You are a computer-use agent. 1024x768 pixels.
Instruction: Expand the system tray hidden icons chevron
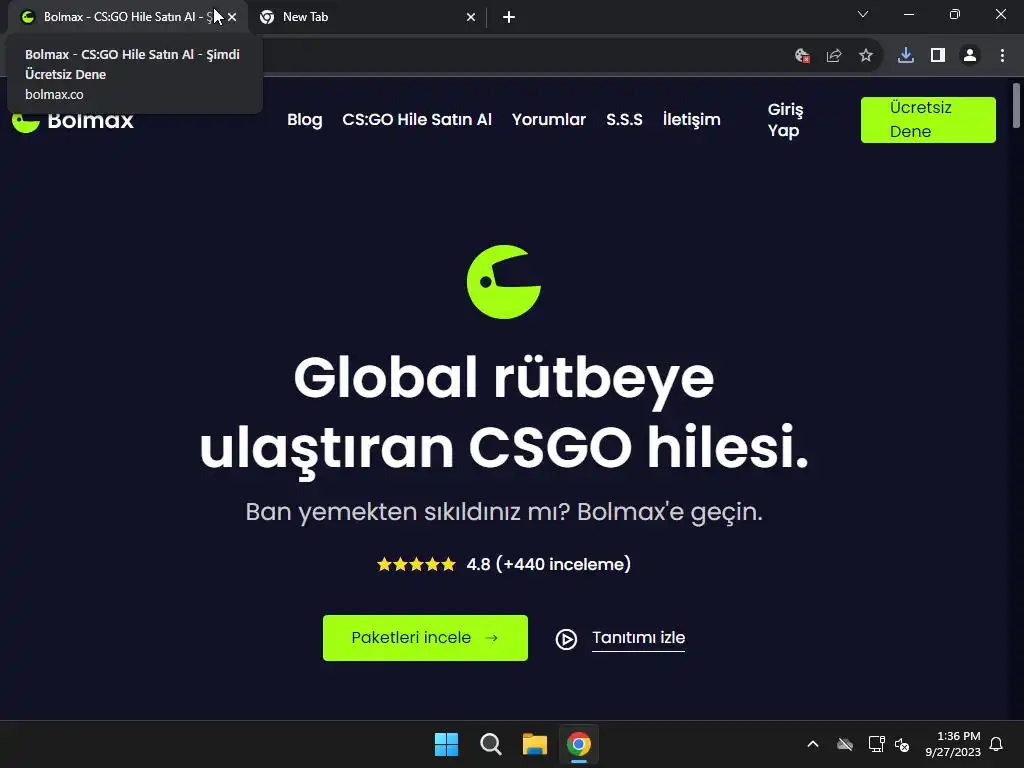(x=813, y=744)
